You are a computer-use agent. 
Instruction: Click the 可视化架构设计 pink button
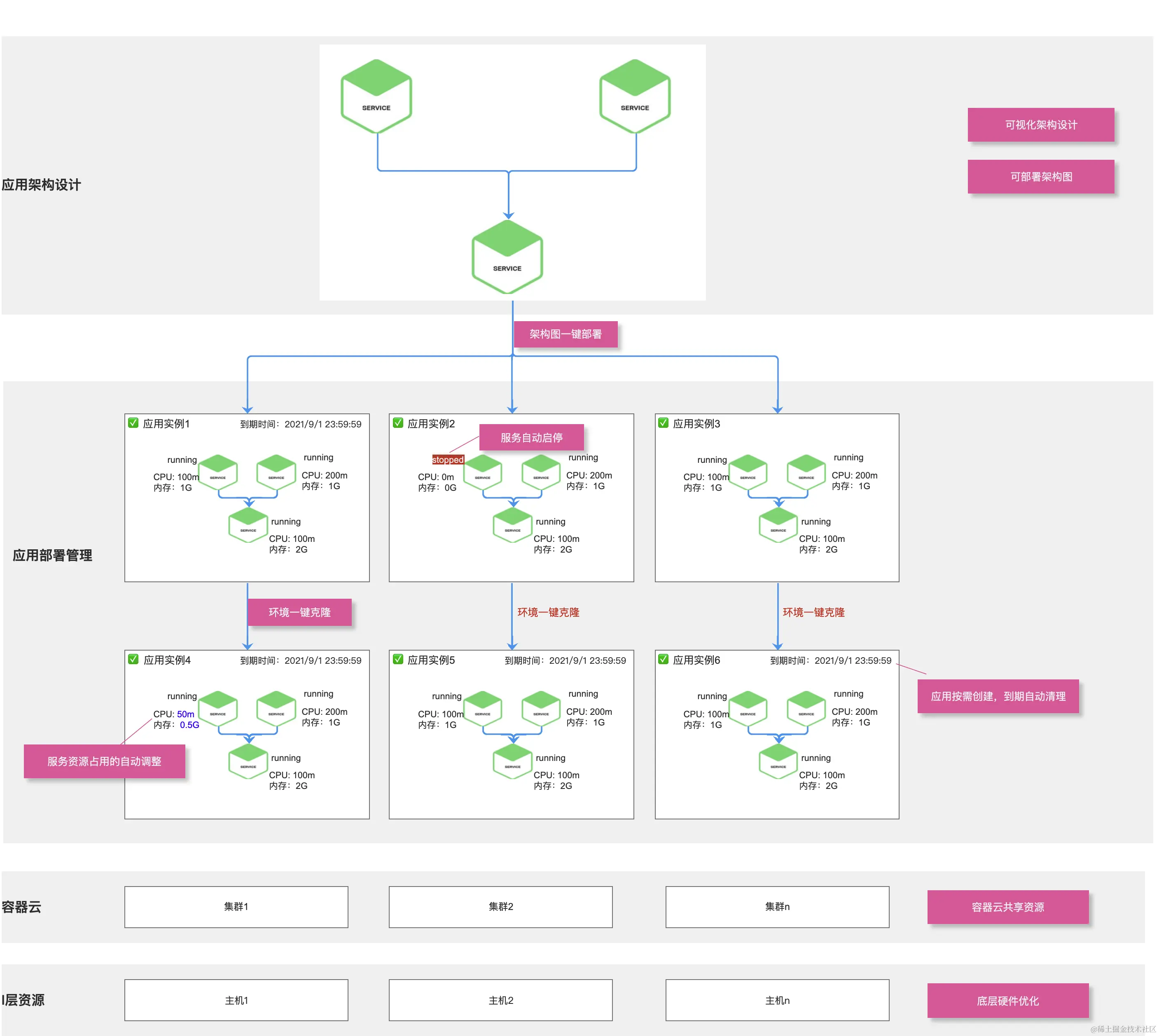(x=1041, y=125)
